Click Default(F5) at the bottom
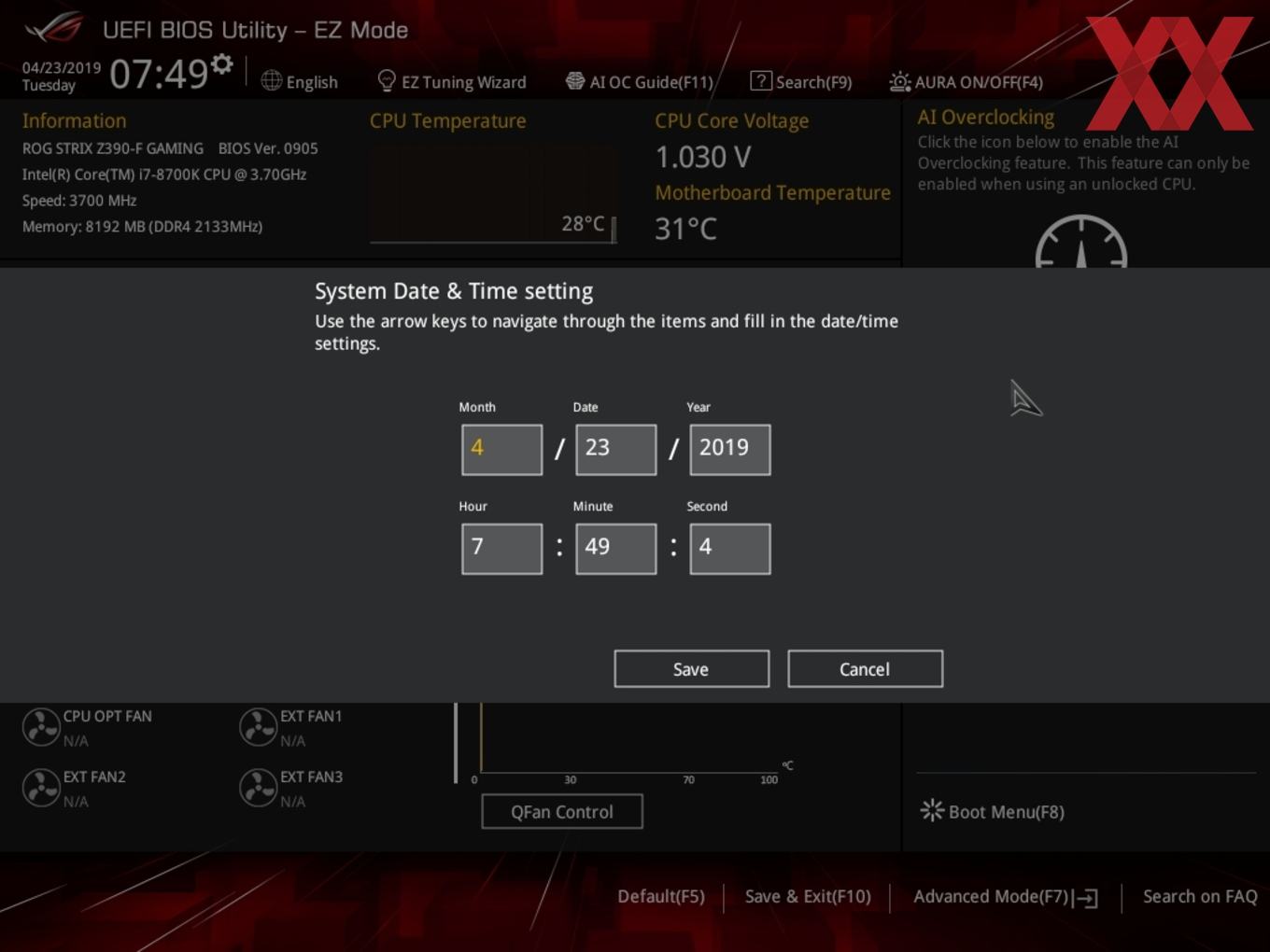1270x952 pixels. tap(661, 896)
